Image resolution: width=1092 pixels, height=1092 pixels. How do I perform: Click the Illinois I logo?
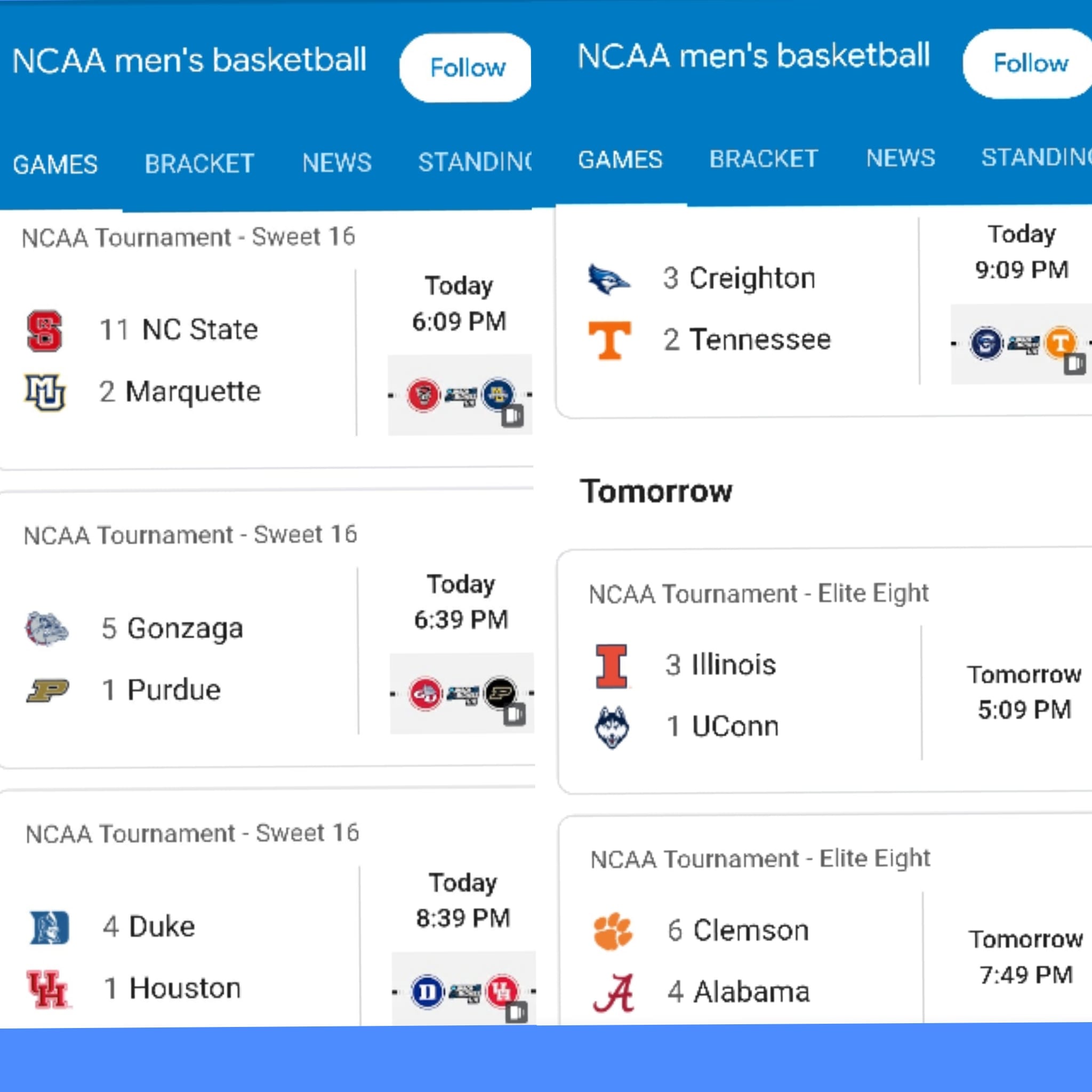(612, 667)
